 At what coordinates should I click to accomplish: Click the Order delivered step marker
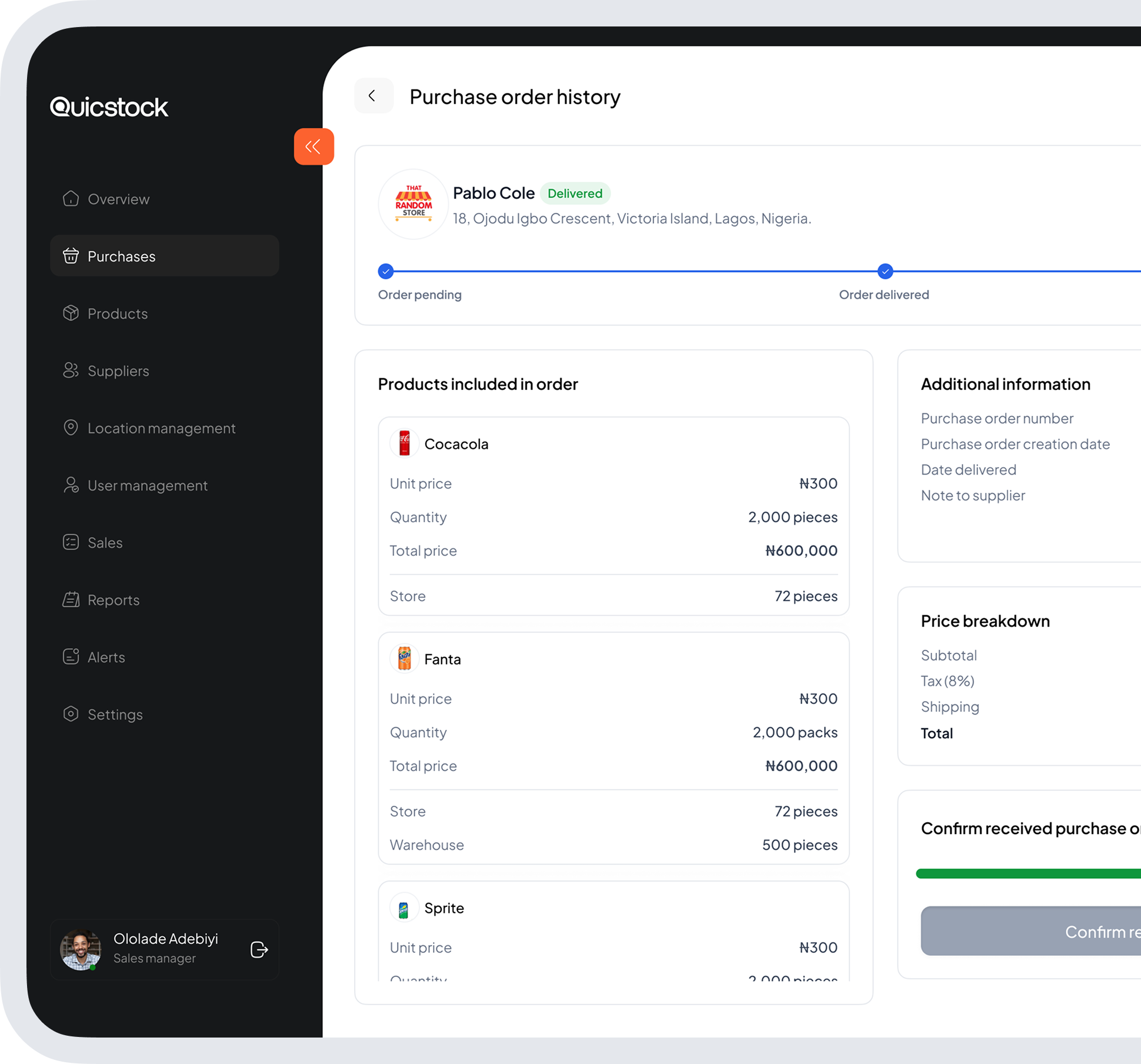(885, 271)
